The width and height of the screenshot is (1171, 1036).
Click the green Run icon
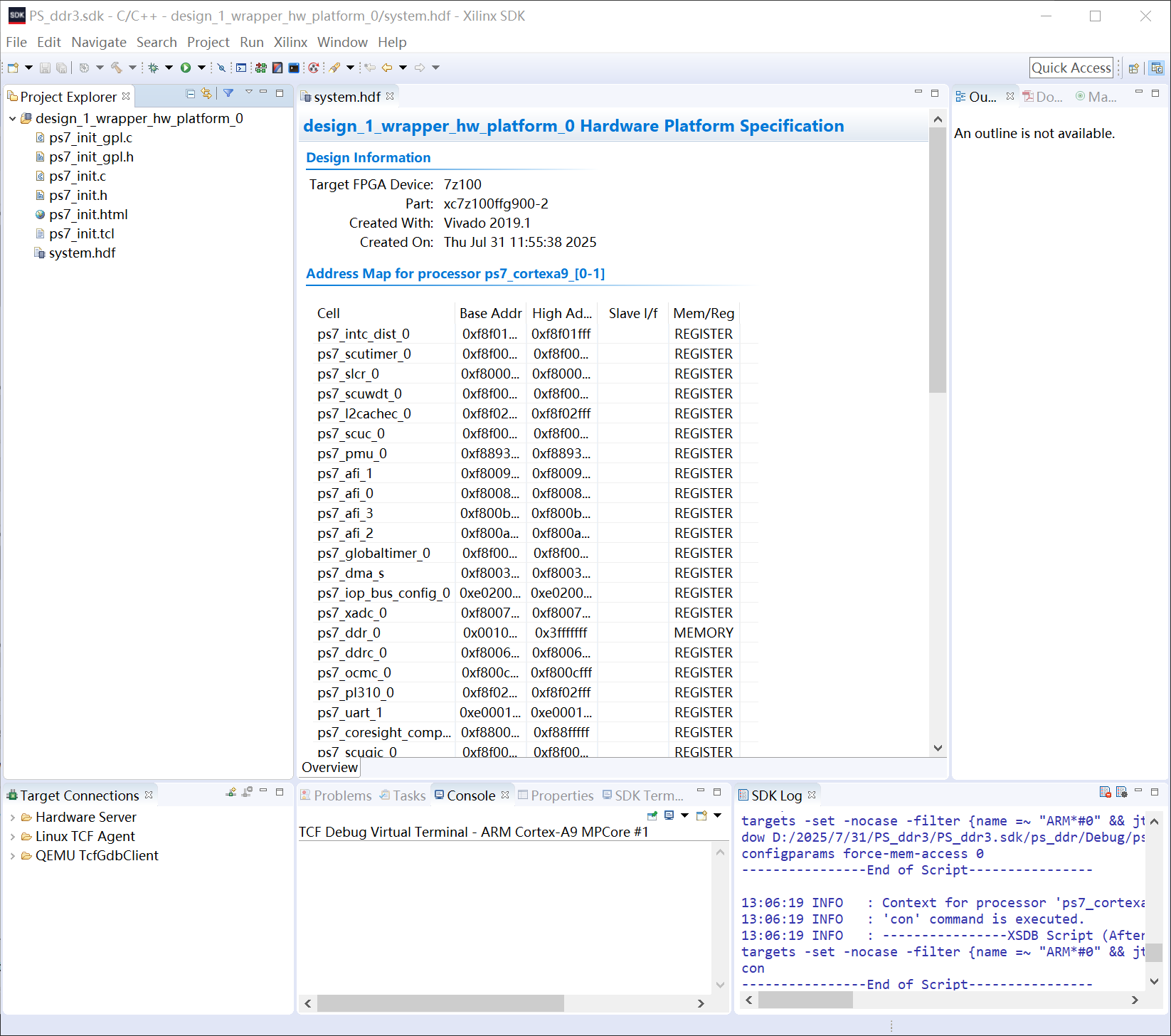click(186, 68)
